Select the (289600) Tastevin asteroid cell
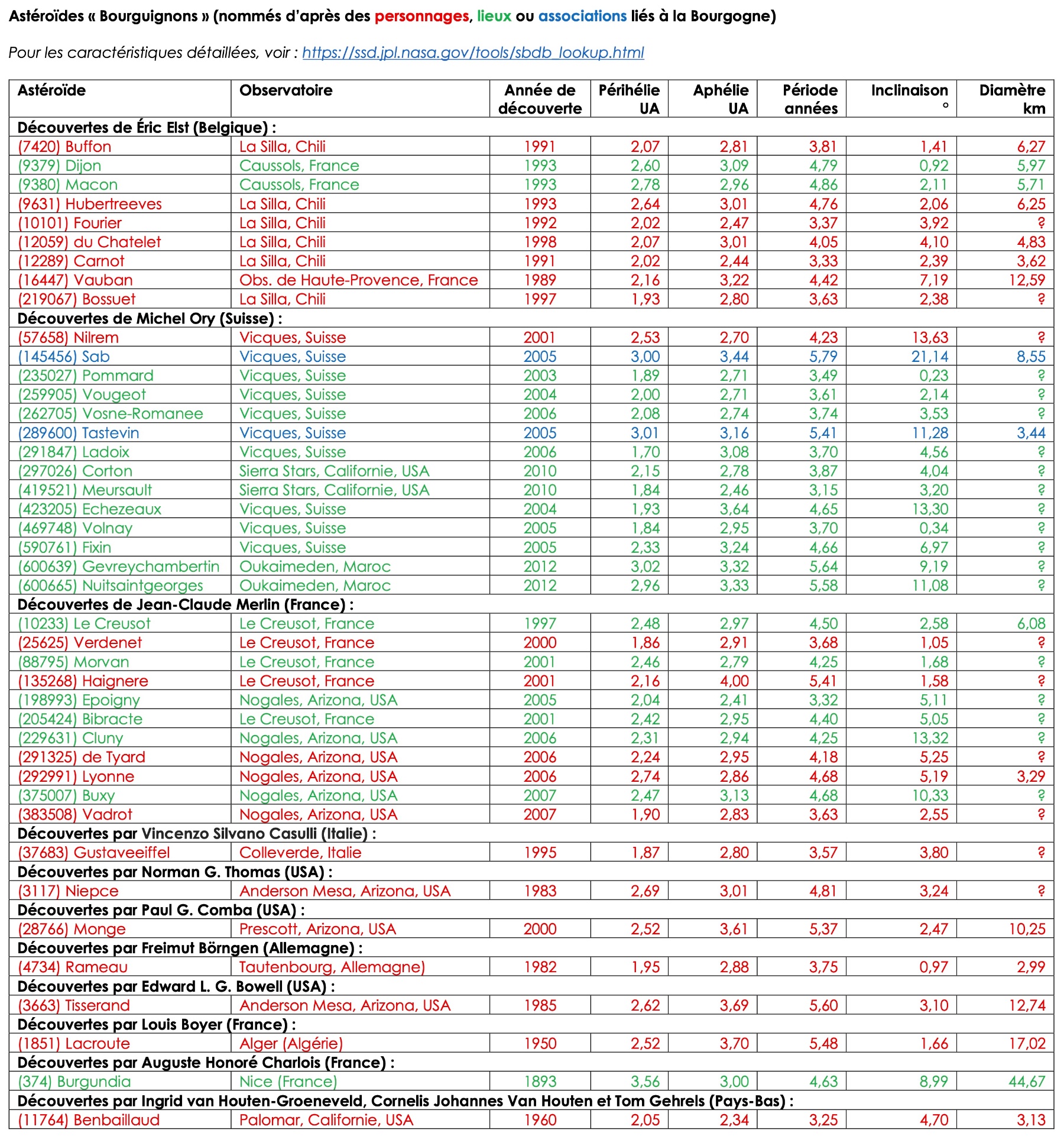Screen dimensions: 1064x1136 click(x=79, y=433)
